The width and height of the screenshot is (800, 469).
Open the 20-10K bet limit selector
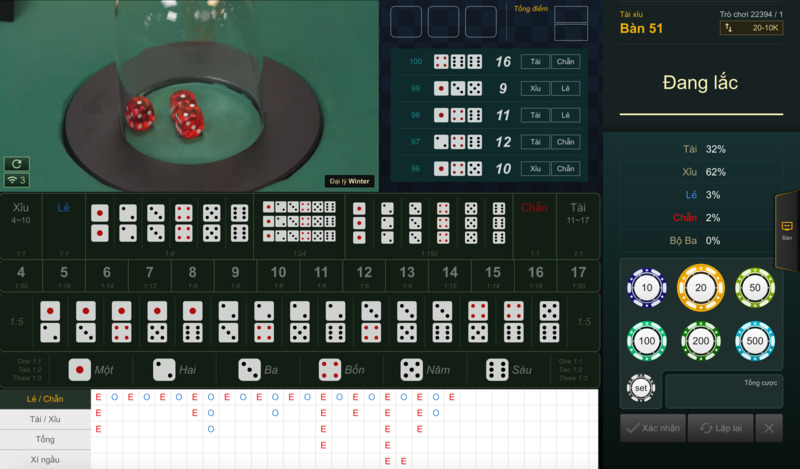751,29
